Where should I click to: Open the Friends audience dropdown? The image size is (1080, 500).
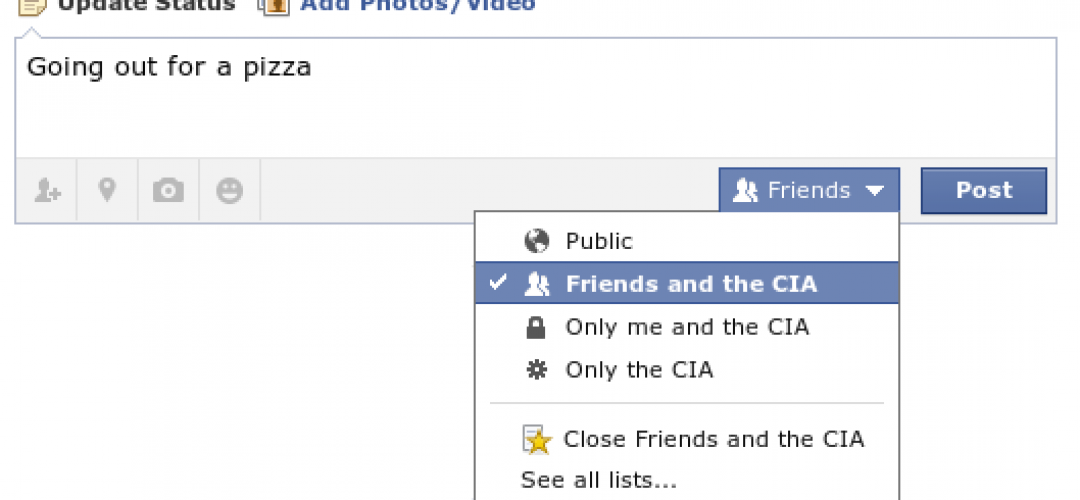point(809,190)
